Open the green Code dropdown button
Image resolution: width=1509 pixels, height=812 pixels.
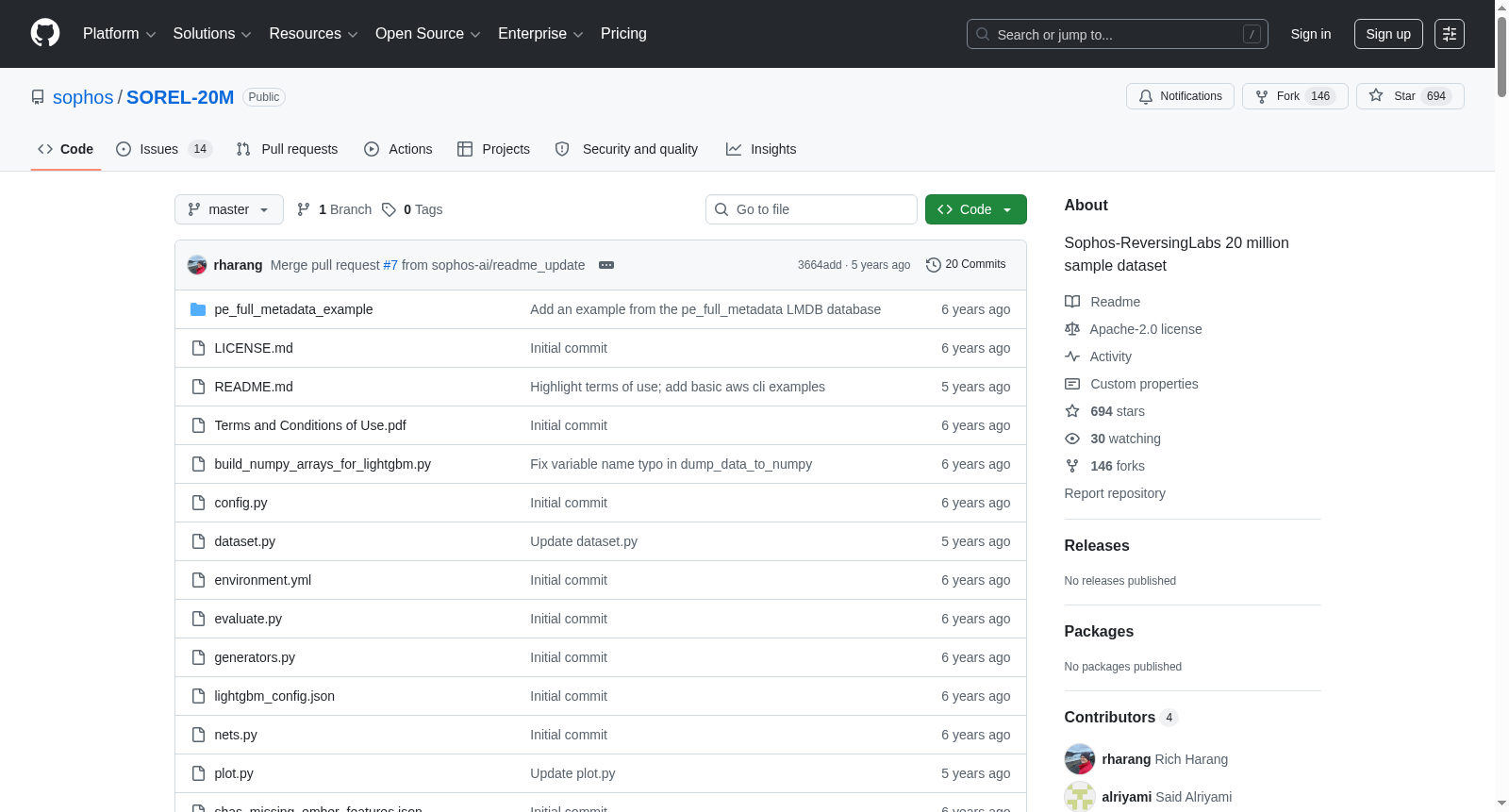pyautogui.click(x=976, y=209)
